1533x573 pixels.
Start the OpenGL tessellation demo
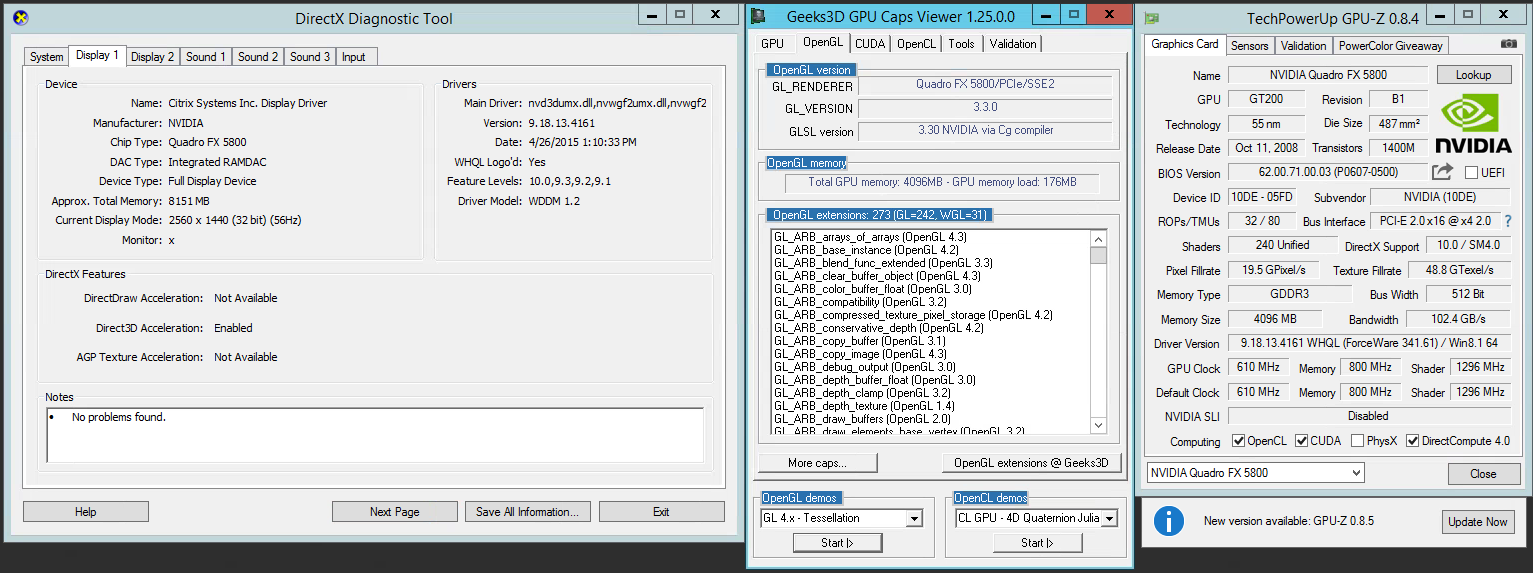tap(837, 543)
